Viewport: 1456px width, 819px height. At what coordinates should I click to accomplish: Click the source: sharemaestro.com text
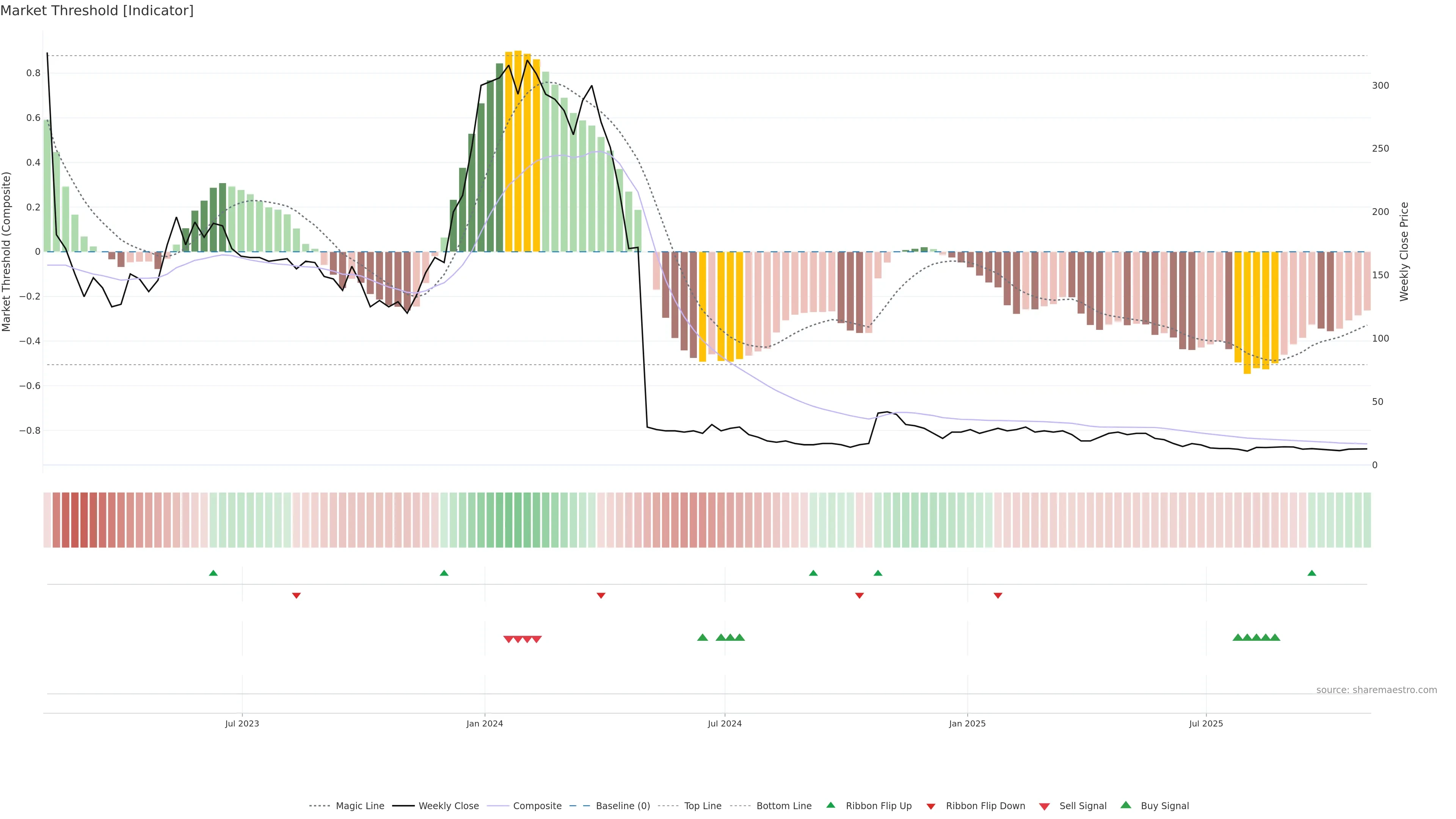[x=1376, y=690]
